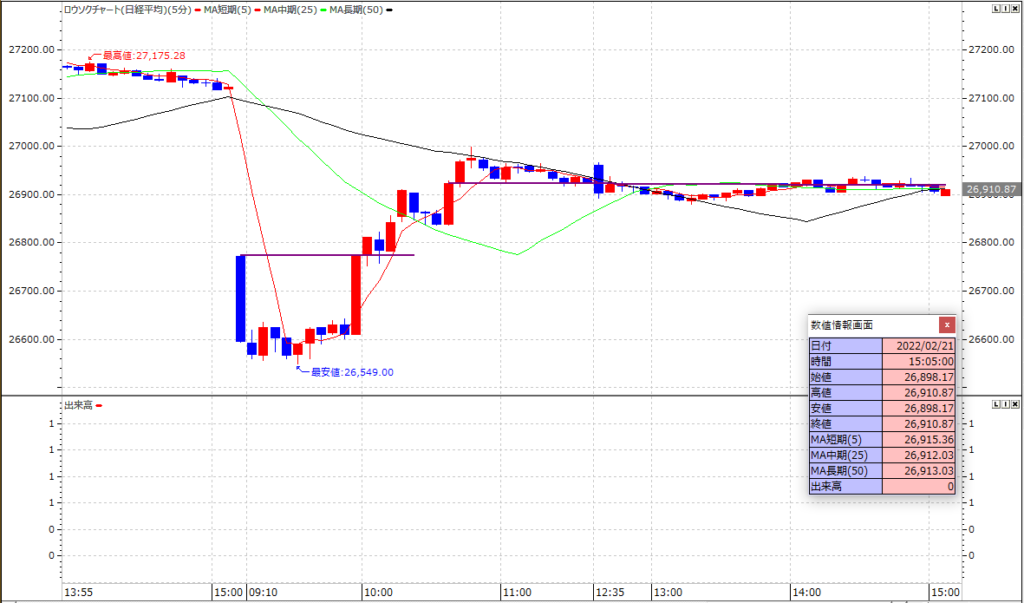Click the large blue gap-down candle at 09:10

pyautogui.click(x=240, y=299)
